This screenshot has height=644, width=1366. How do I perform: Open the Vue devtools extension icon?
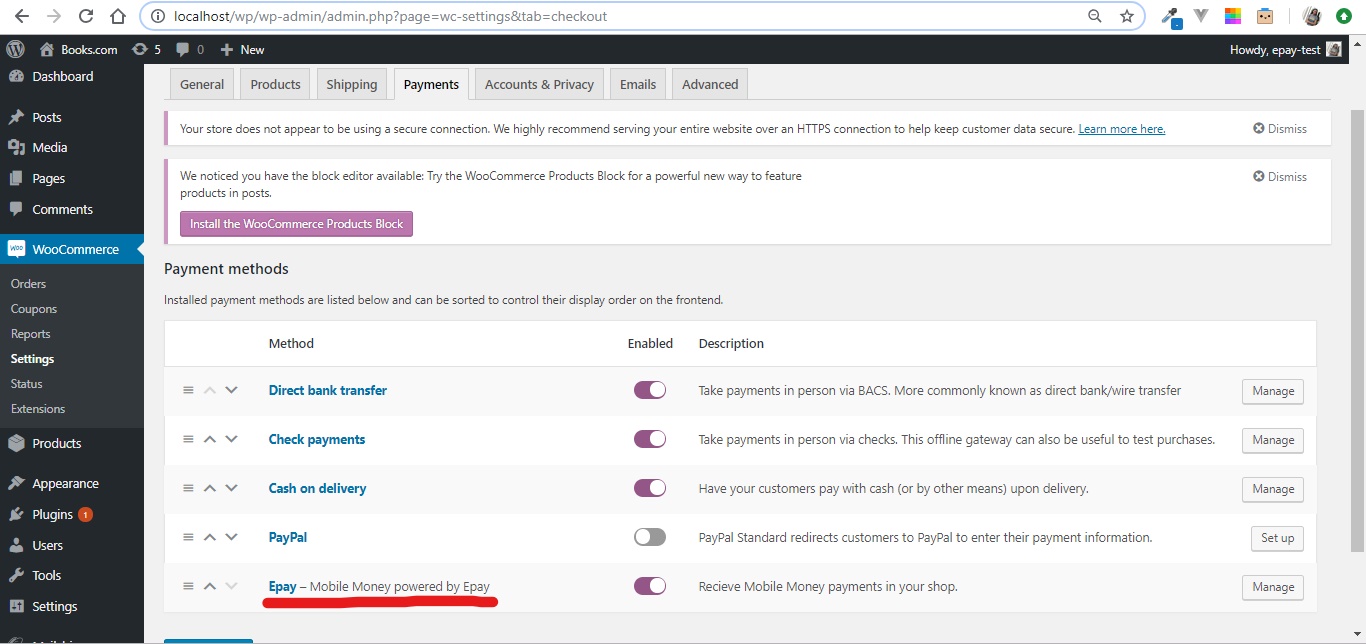tap(1201, 16)
